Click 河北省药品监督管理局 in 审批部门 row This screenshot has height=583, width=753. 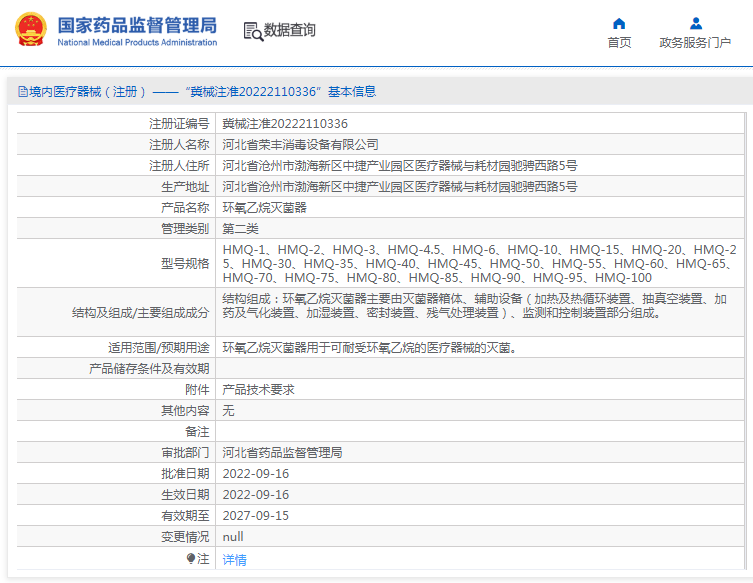point(282,453)
